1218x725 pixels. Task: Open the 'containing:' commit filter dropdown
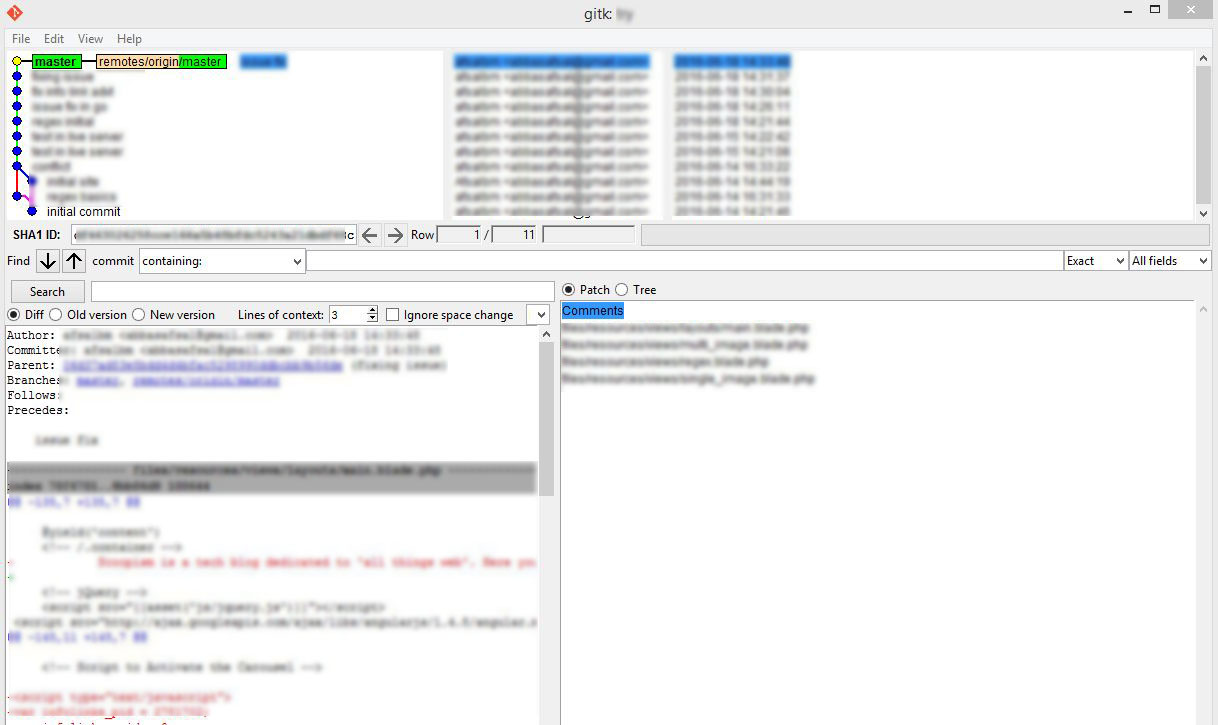click(222, 261)
